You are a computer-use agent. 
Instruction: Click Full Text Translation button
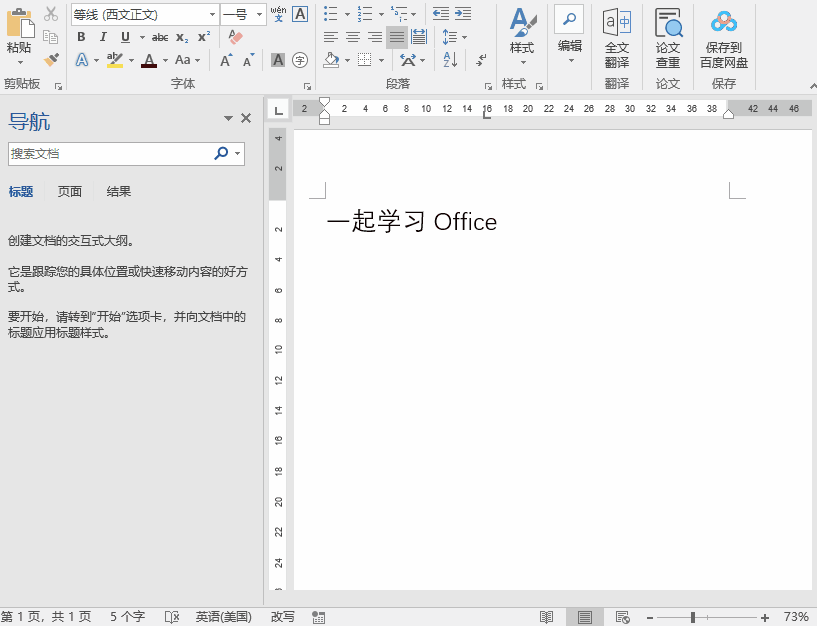[617, 39]
